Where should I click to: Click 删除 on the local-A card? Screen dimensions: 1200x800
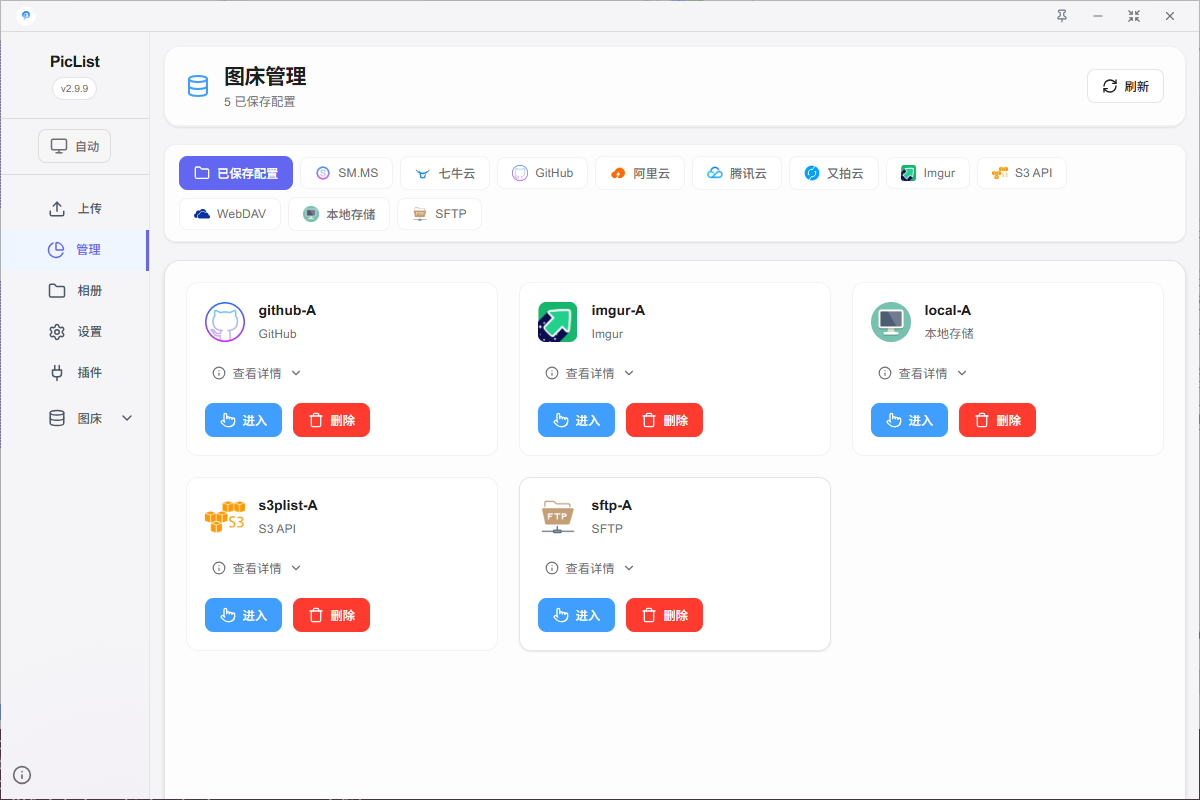pos(997,420)
